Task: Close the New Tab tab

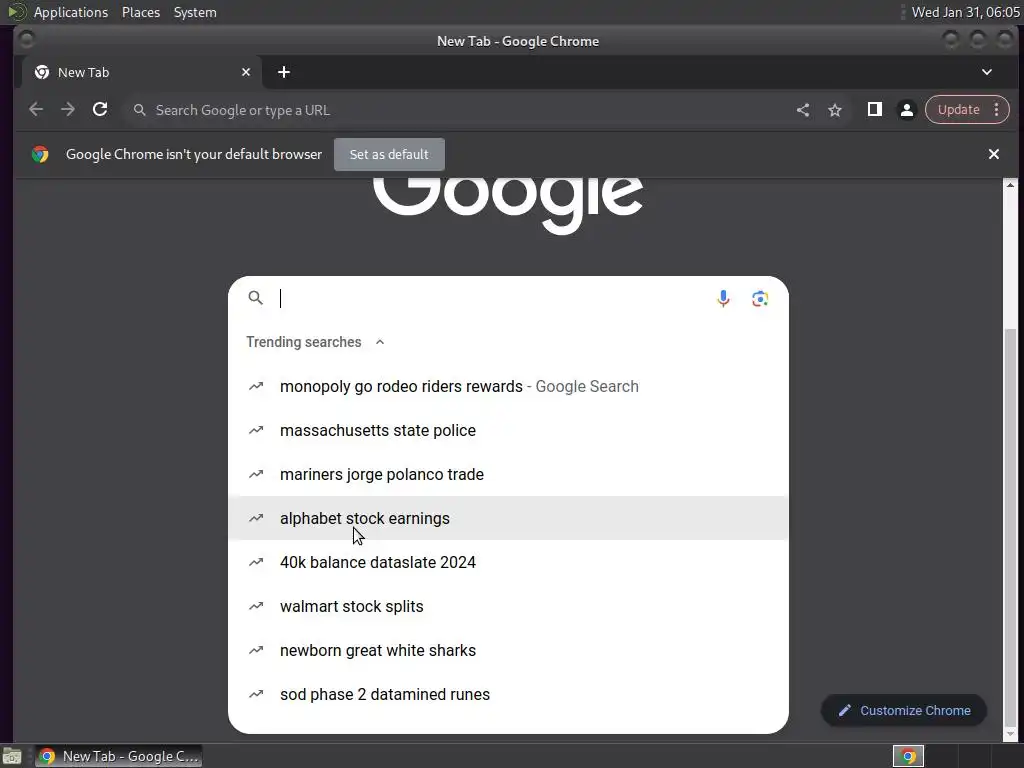Action: click(x=246, y=72)
